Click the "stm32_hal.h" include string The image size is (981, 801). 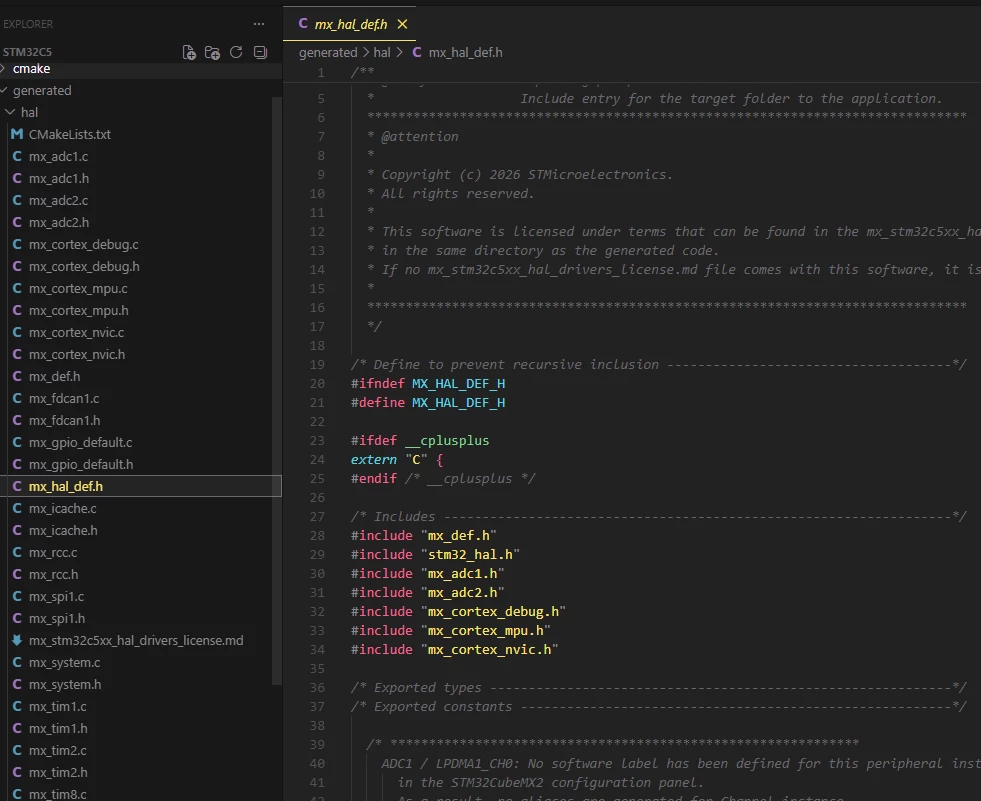[470, 554]
